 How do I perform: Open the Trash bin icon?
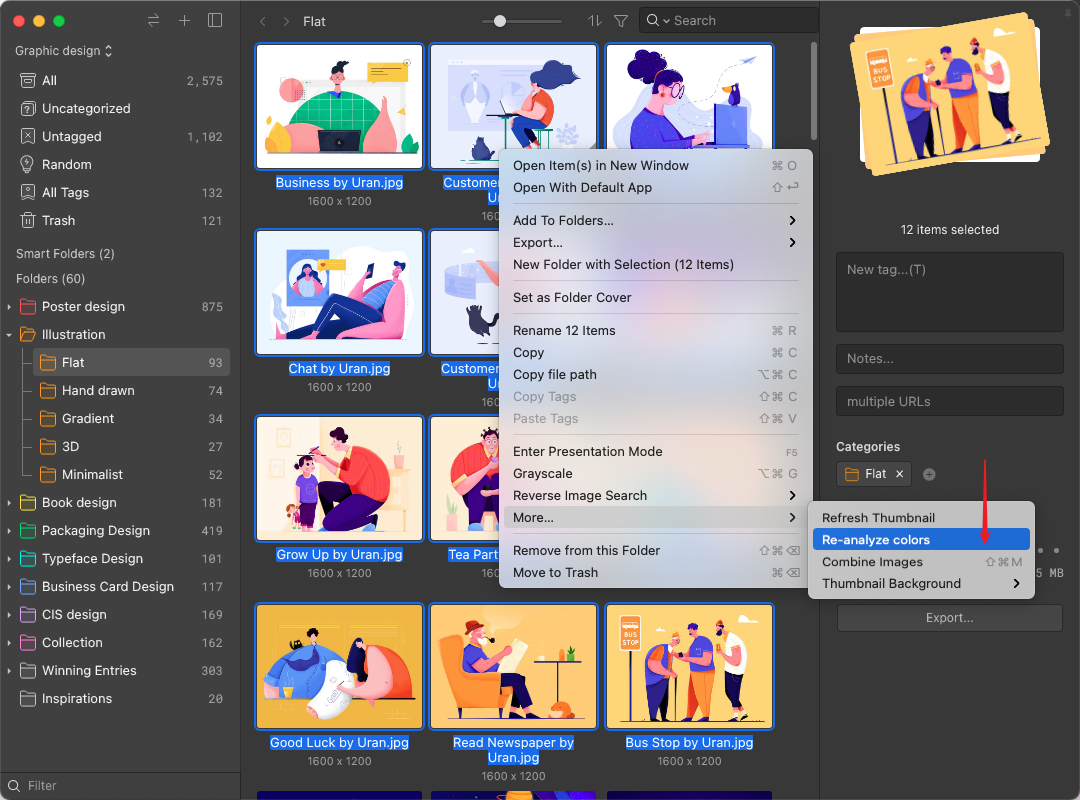click(28, 220)
